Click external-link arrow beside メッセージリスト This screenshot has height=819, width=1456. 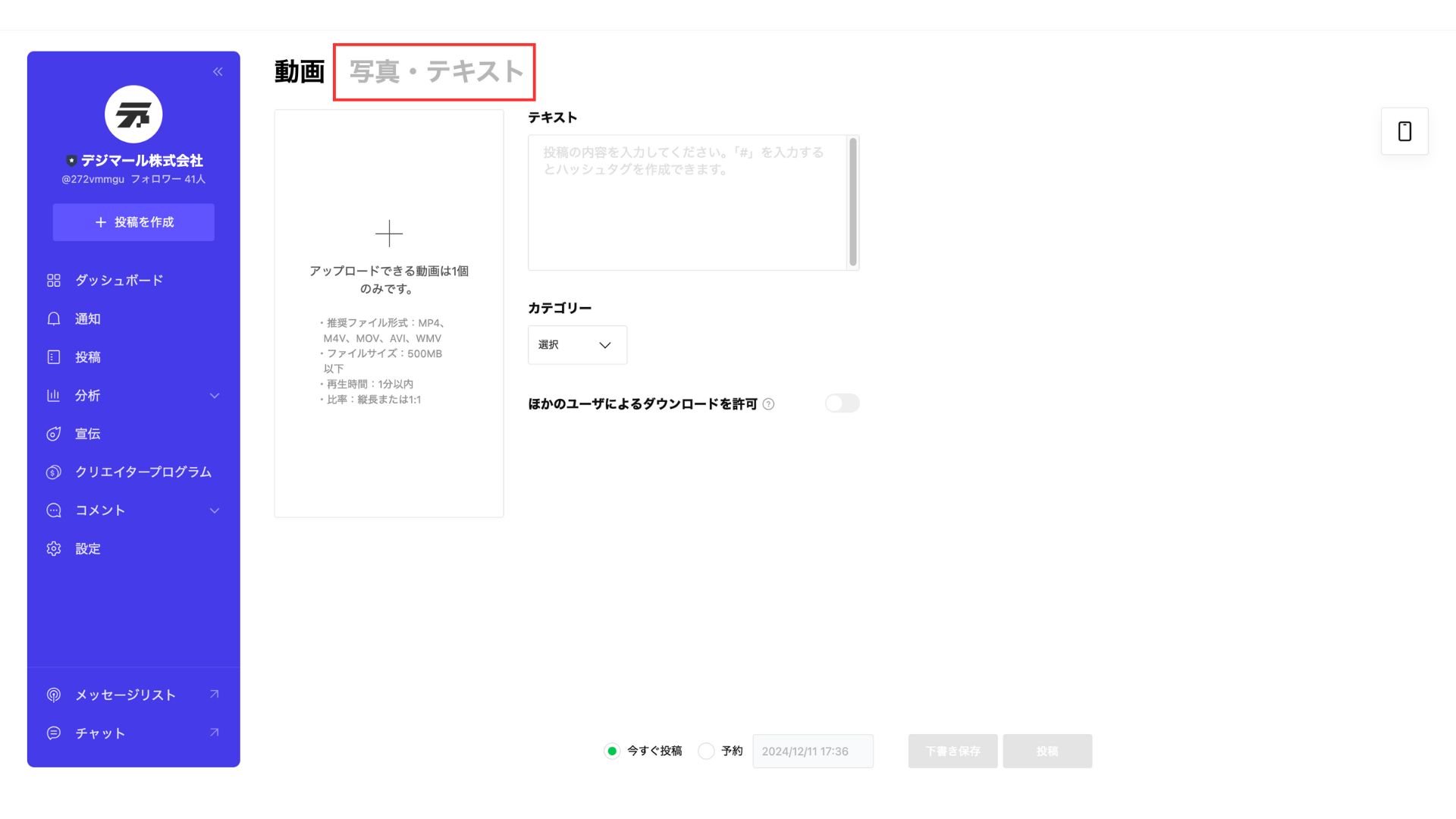click(215, 694)
